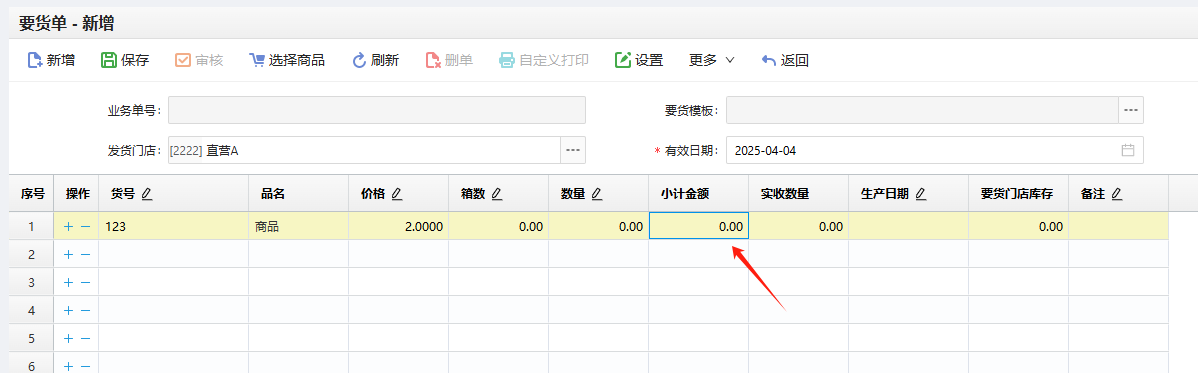The width and height of the screenshot is (1198, 373).
Task: Save the order with 保存
Action: pos(125,60)
